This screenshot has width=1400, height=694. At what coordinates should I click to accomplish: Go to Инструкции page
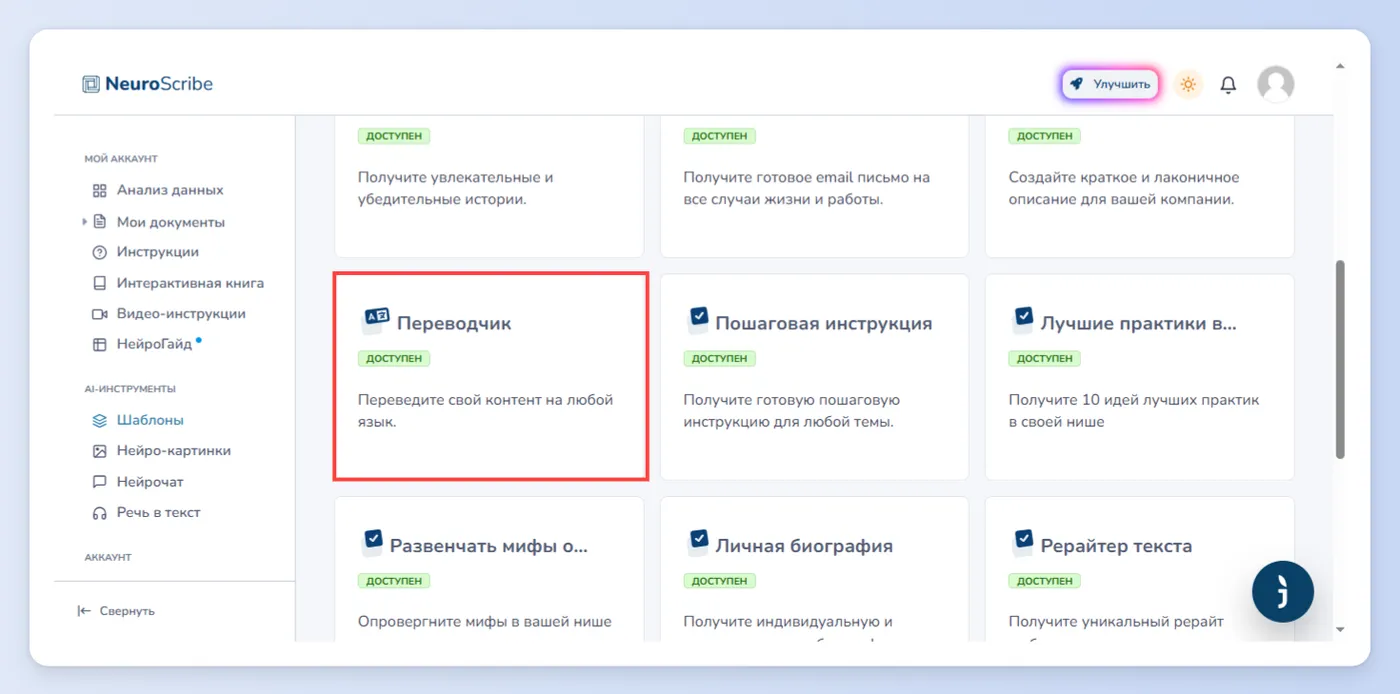(158, 252)
